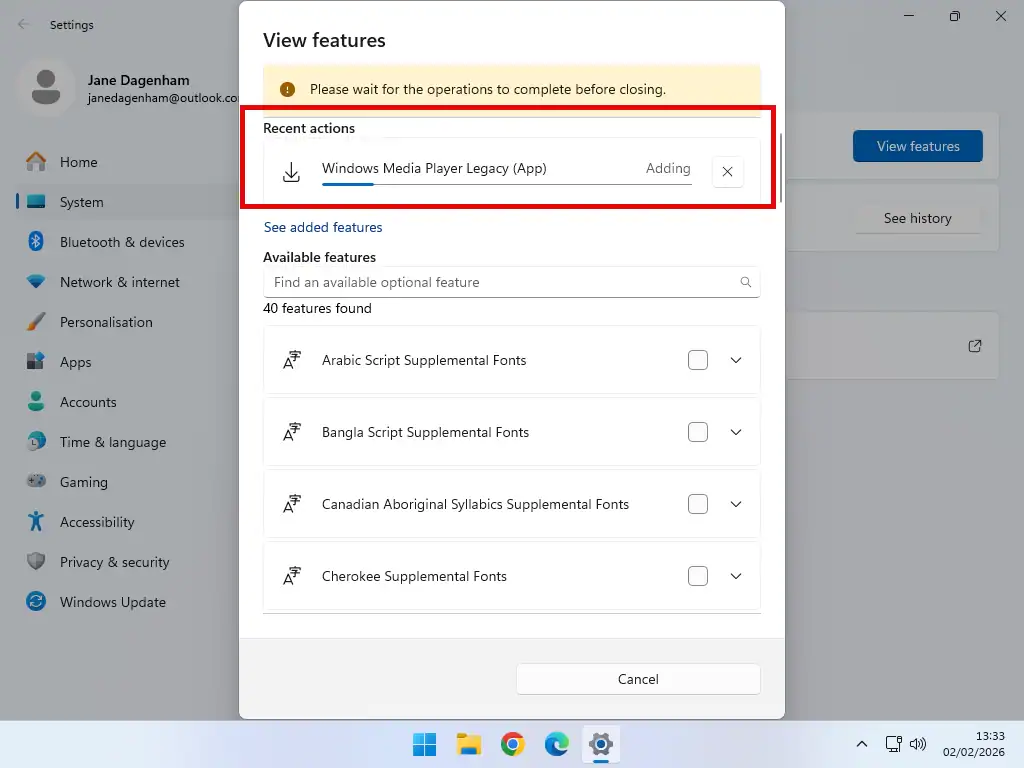This screenshot has width=1024, height=768.
Task: Check the Arabic Script Supplemental Fonts checkbox
Action: coord(698,360)
